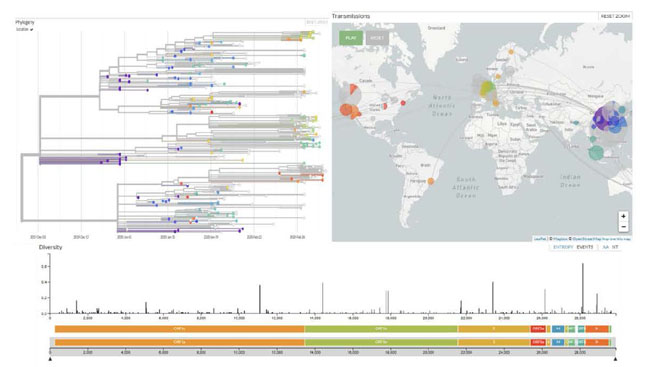
Task: Click the red ORF3a gene block
Action: [x=538, y=329]
